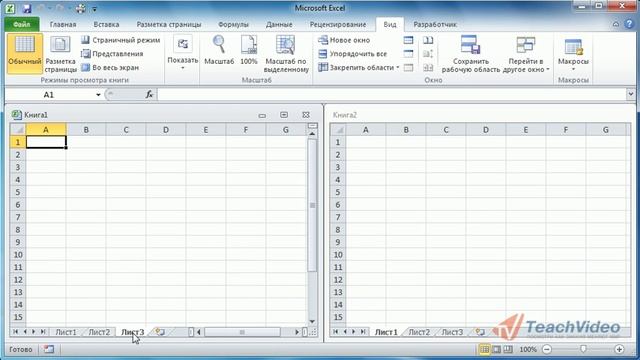Viewport: 640px width, 360px height.
Task: Click the Name Box showing A1
Action: click(x=49, y=95)
